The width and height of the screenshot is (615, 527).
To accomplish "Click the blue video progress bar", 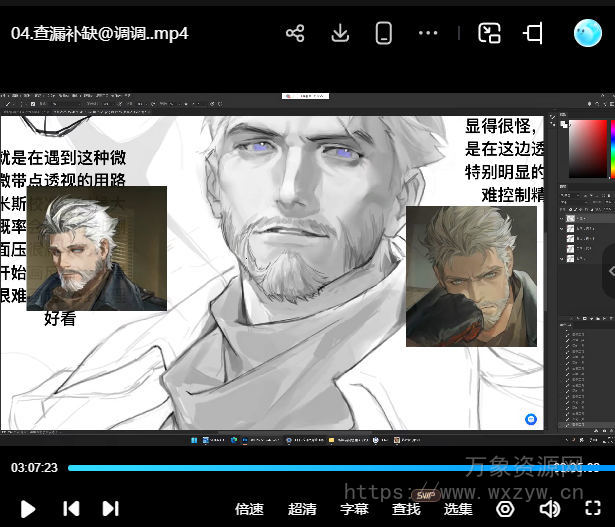I will pyautogui.click(x=300, y=468).
